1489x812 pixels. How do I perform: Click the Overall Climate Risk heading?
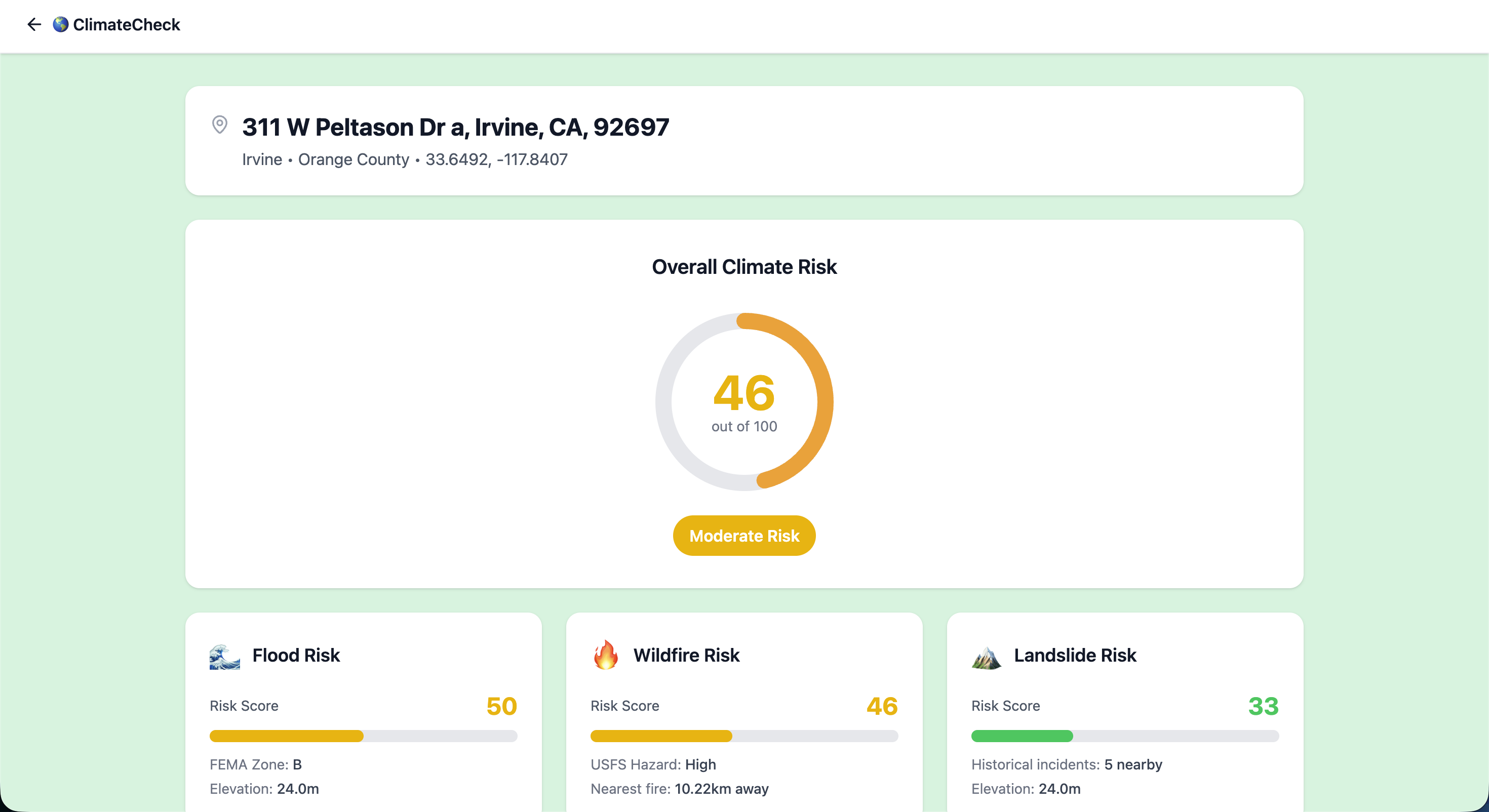(x=744, y=266)
